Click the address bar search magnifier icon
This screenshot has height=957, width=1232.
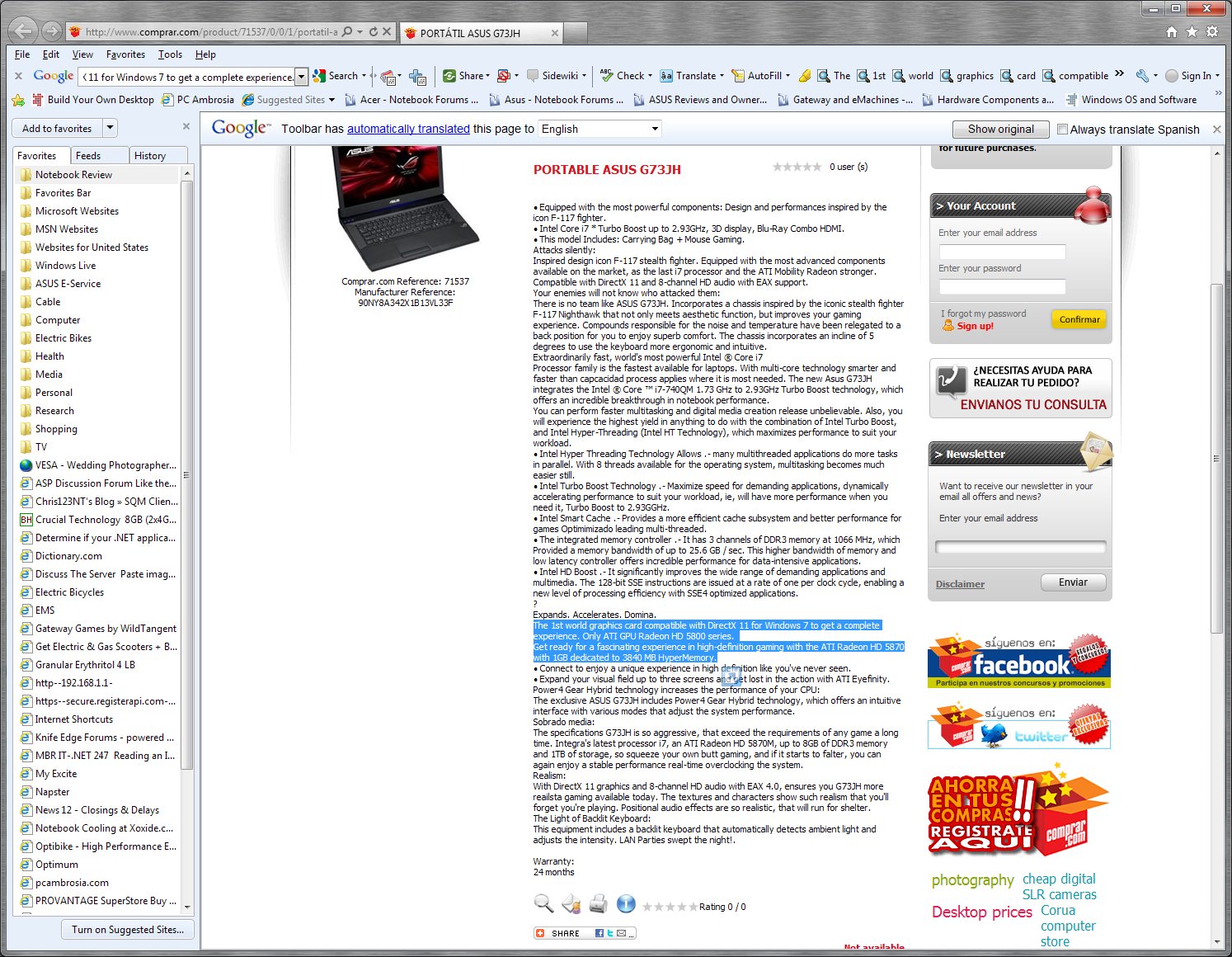[347, 32]
